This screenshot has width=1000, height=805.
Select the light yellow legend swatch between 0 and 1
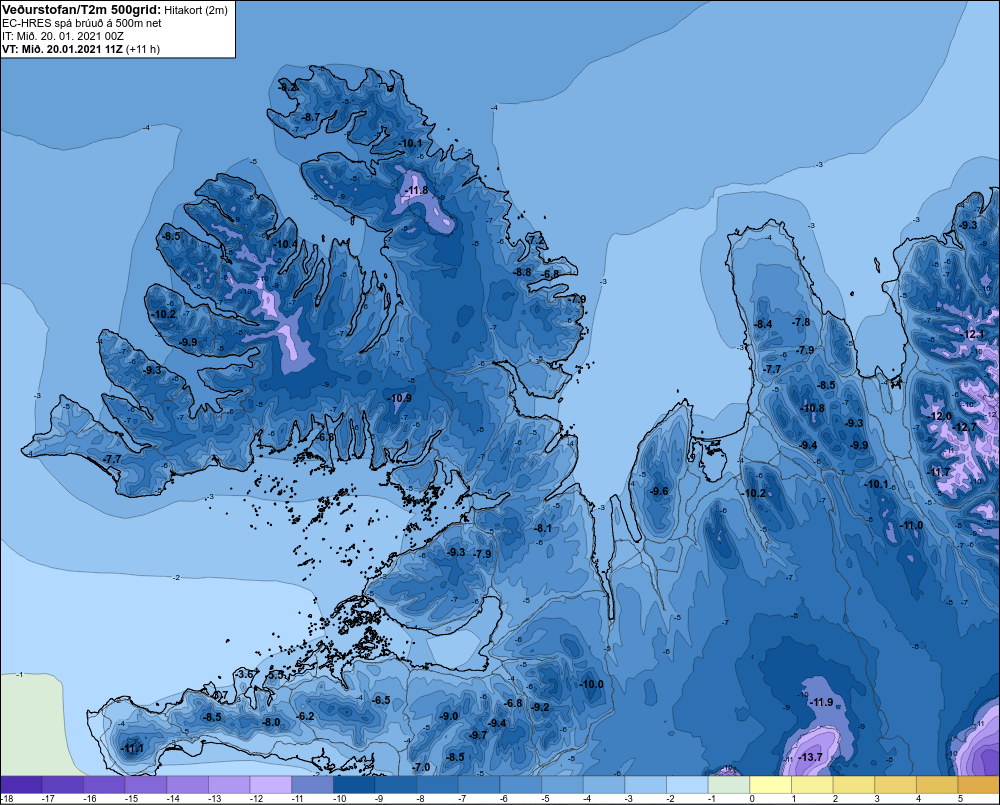(x=770, y=785)
